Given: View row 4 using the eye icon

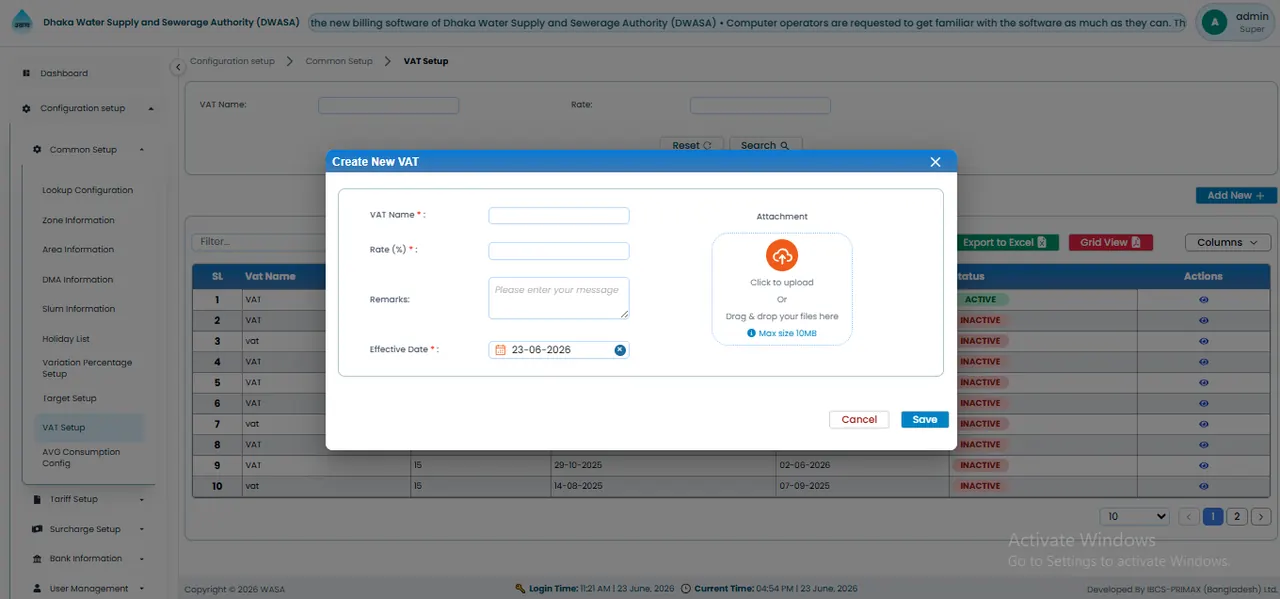Looking at the screenshot, I should (x=1203, y=362).
